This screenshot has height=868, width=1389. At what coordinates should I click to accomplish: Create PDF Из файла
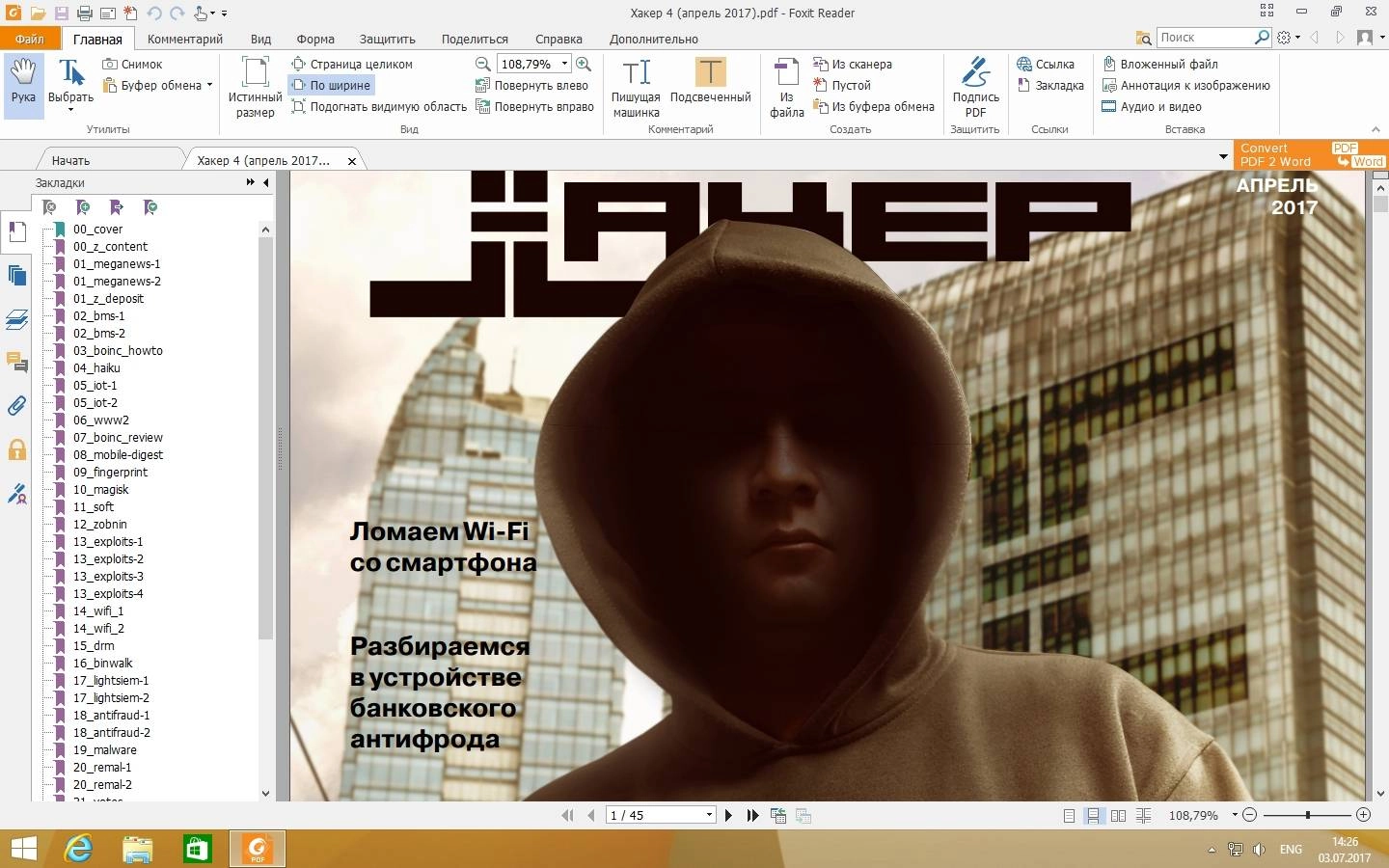coord(786,87)
